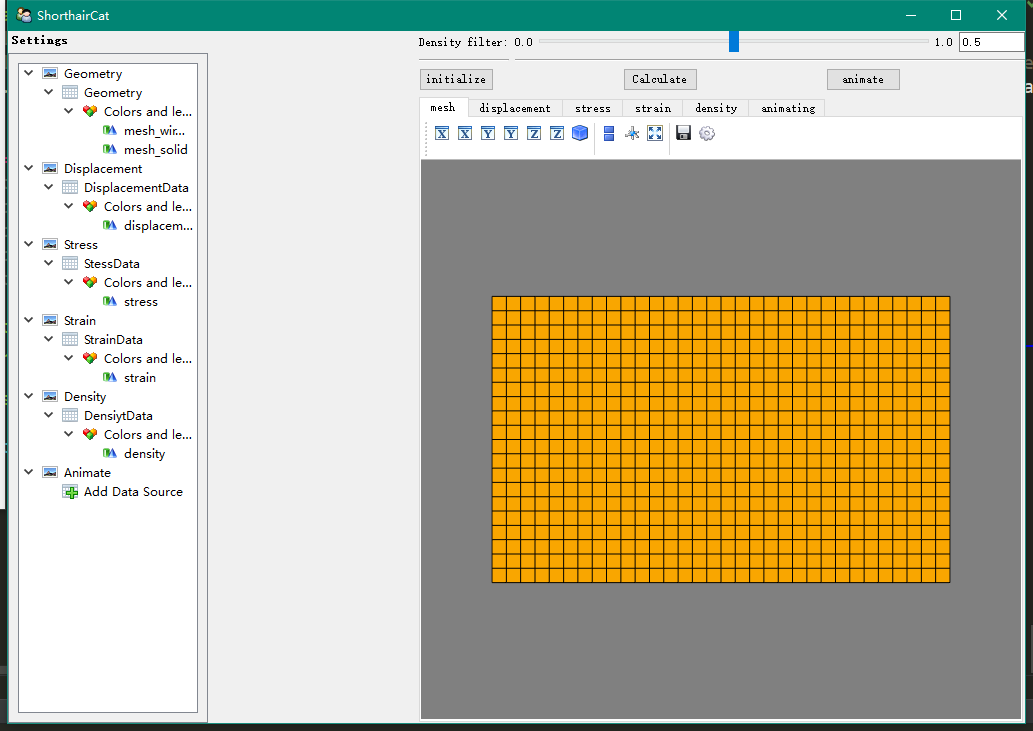Click the full-screen expand arrows icon

click(655, 134)
